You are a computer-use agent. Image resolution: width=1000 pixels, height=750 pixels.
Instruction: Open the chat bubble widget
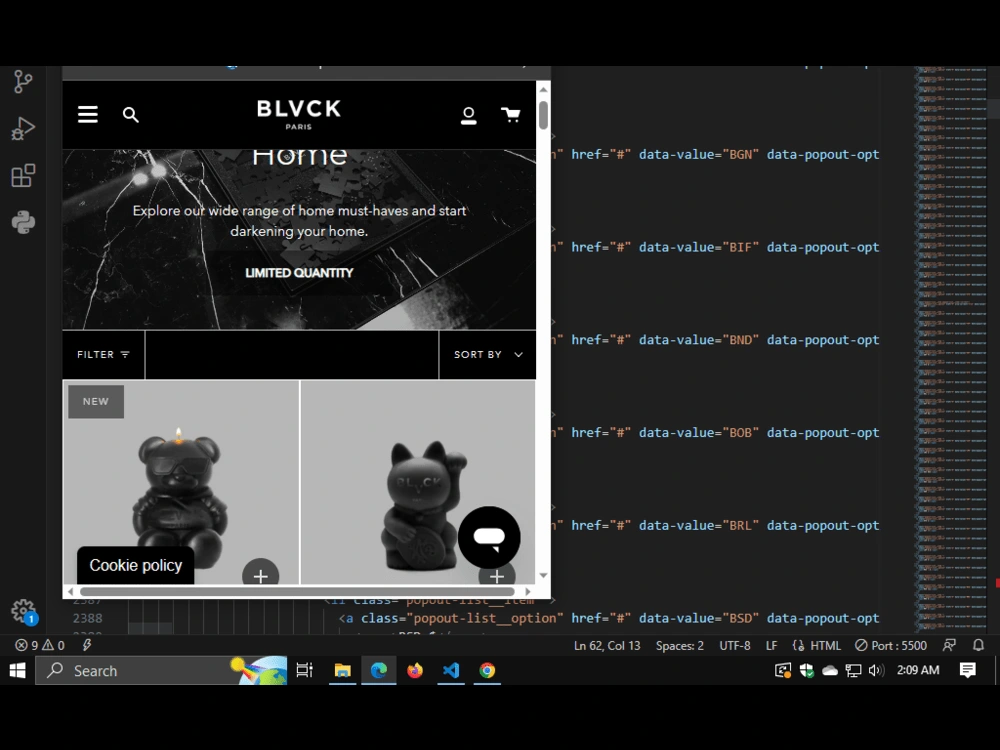pos(489,538)
